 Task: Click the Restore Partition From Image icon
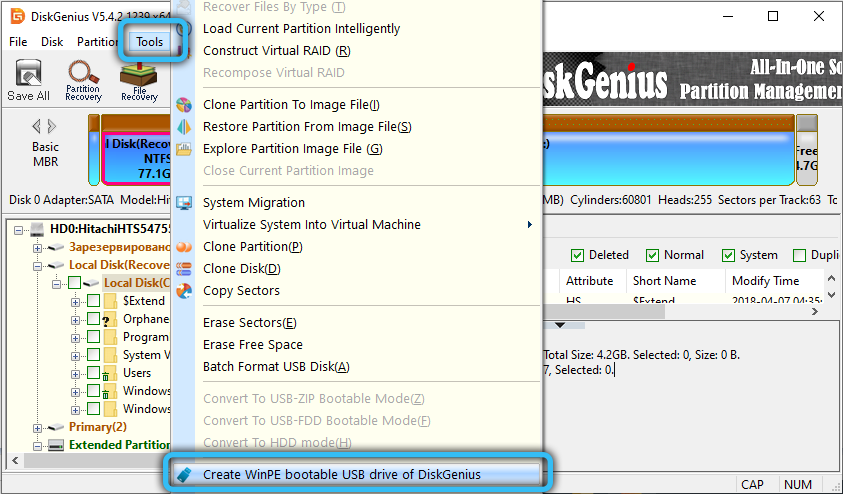click(183, 127)
